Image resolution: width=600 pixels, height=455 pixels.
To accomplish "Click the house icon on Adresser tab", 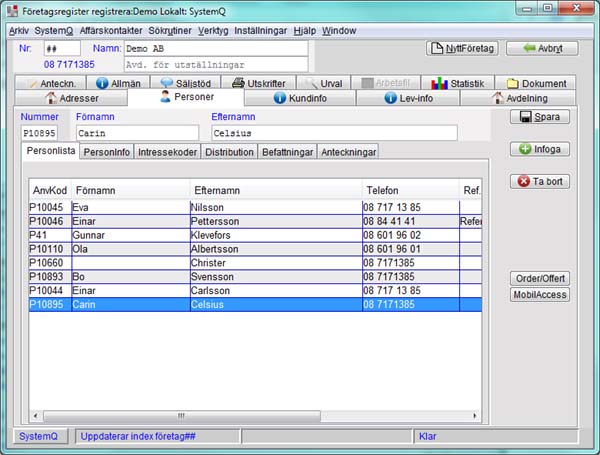I will click(52, 98).
